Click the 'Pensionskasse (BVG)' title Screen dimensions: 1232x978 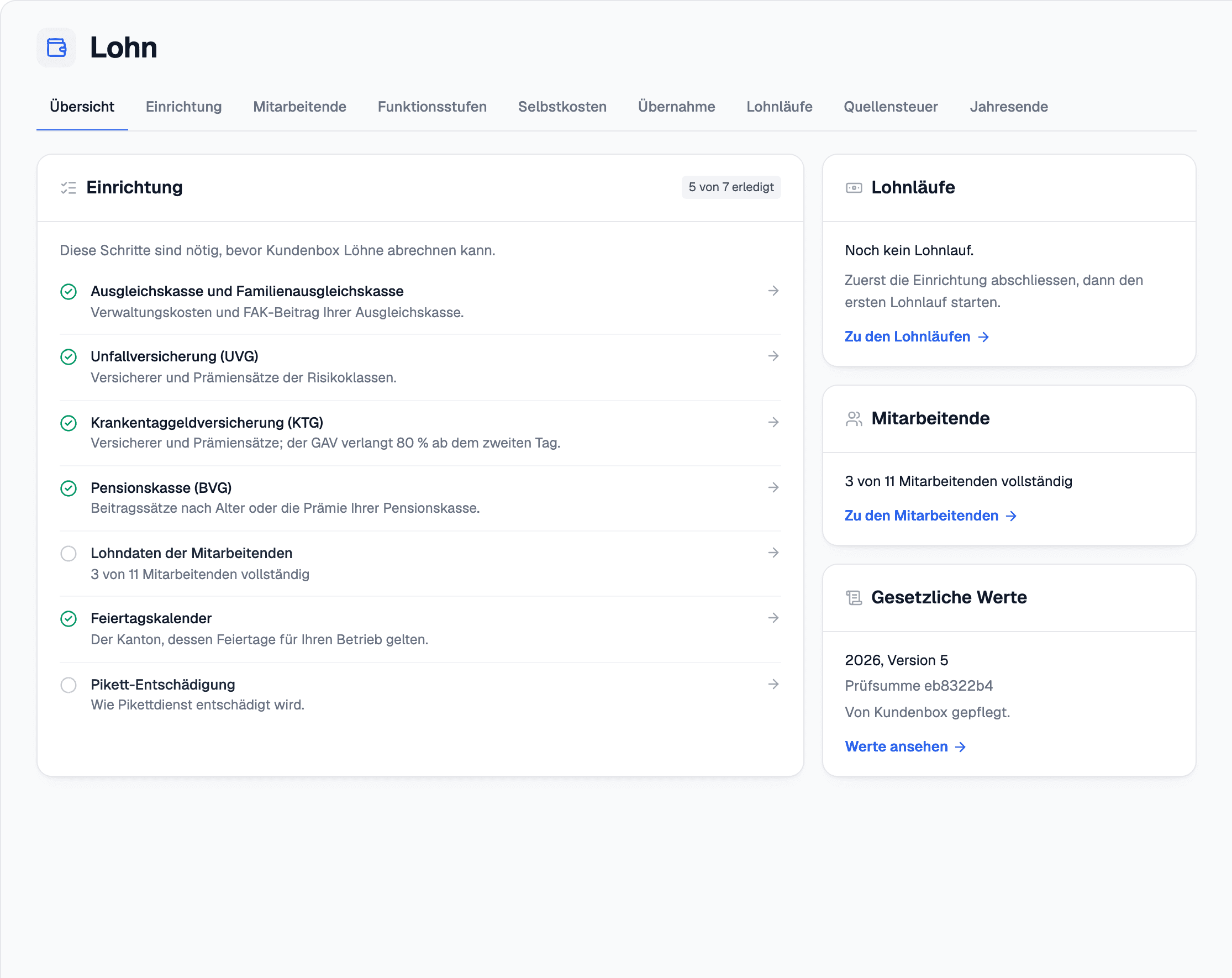click(x=161, y=488)
